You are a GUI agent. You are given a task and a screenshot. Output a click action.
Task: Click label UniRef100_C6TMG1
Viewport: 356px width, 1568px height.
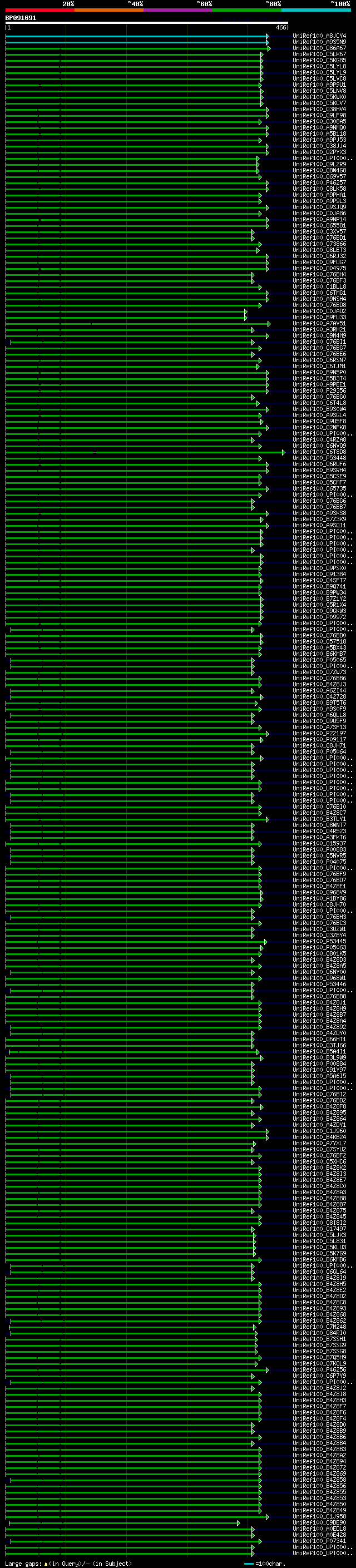[x=319, y=293]
